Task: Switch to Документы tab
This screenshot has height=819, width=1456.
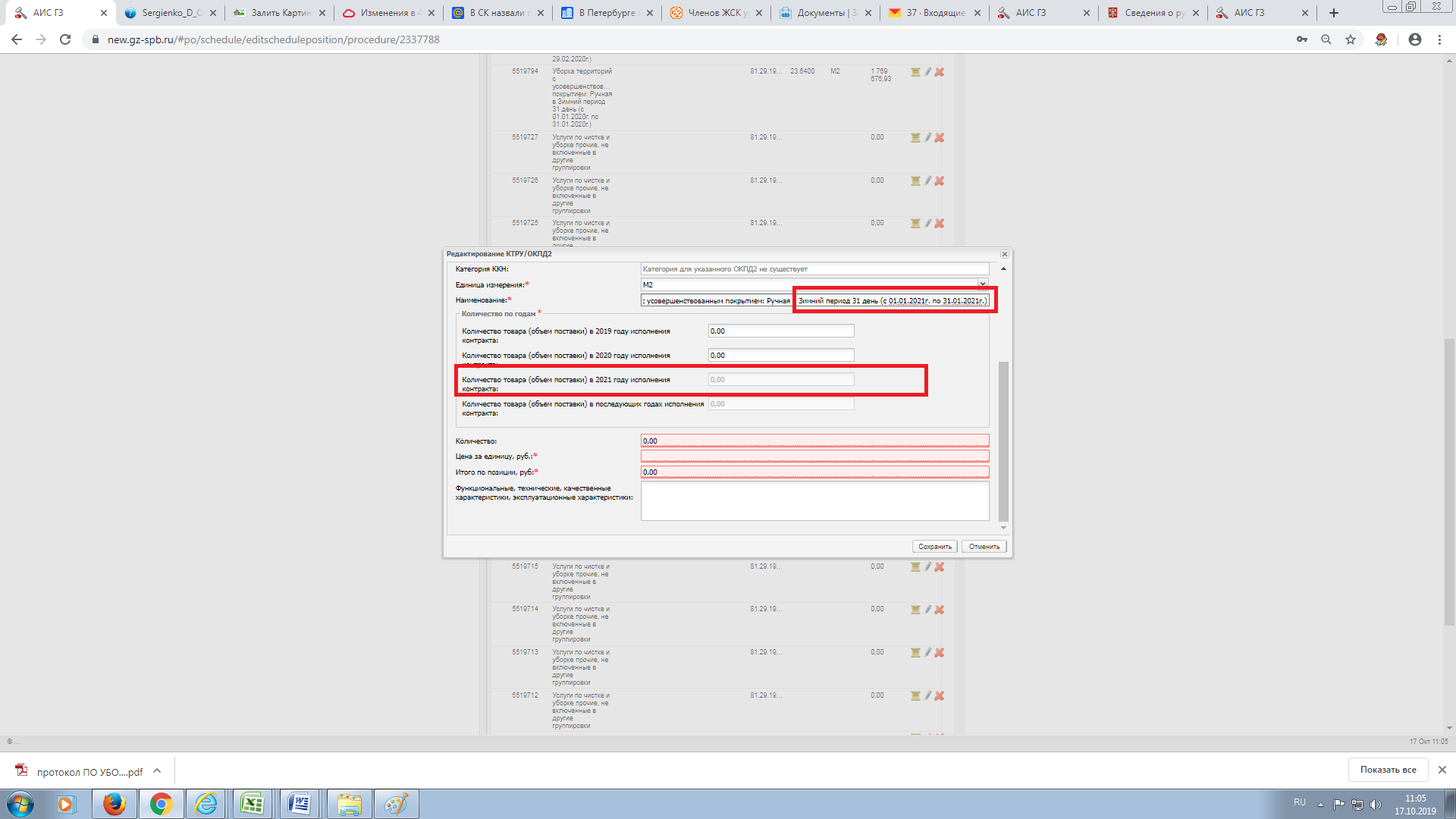Action: pos(826,13)
